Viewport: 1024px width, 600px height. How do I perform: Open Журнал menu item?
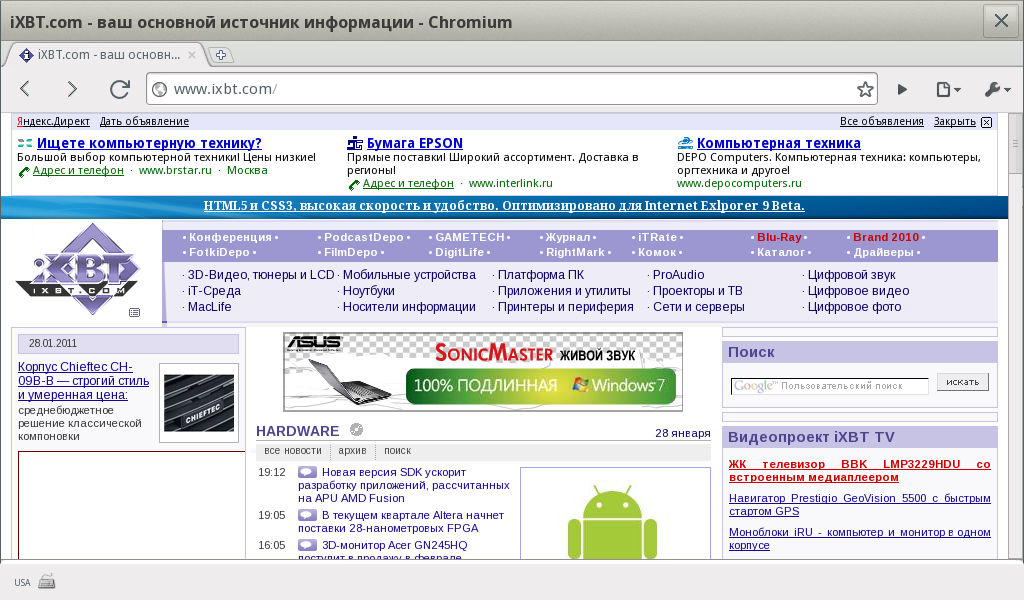[568, 237]
